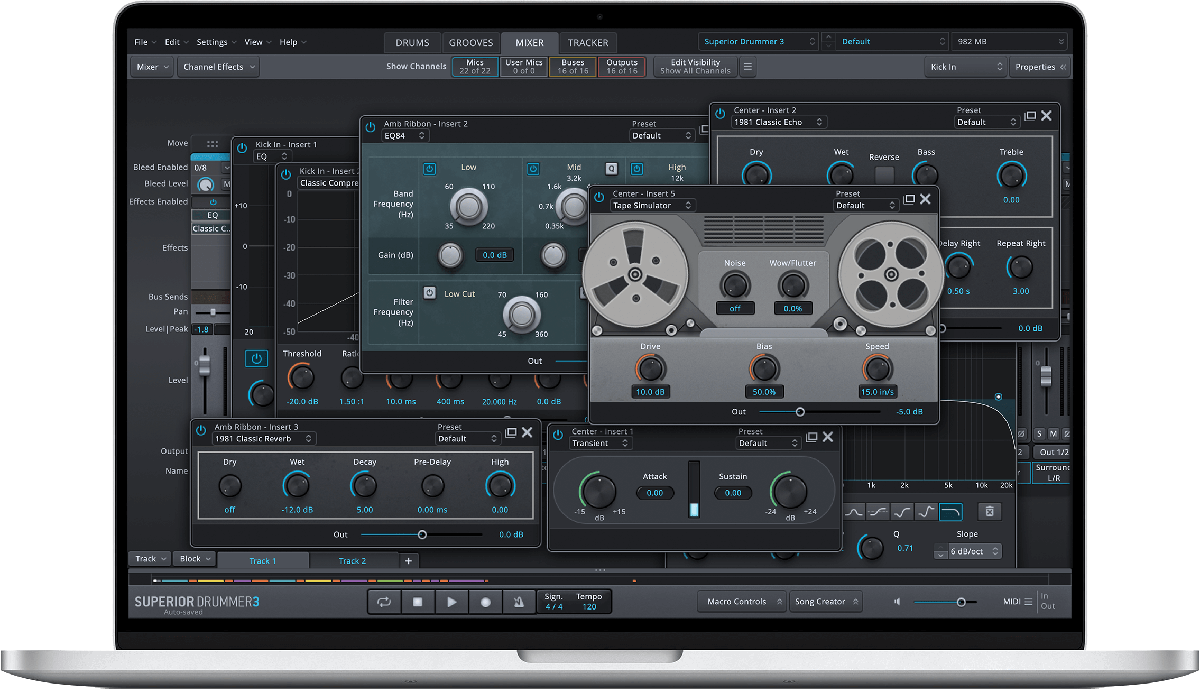Enable the metronome icon
The height and width of the screenshot is (692, 1200).
519,602
